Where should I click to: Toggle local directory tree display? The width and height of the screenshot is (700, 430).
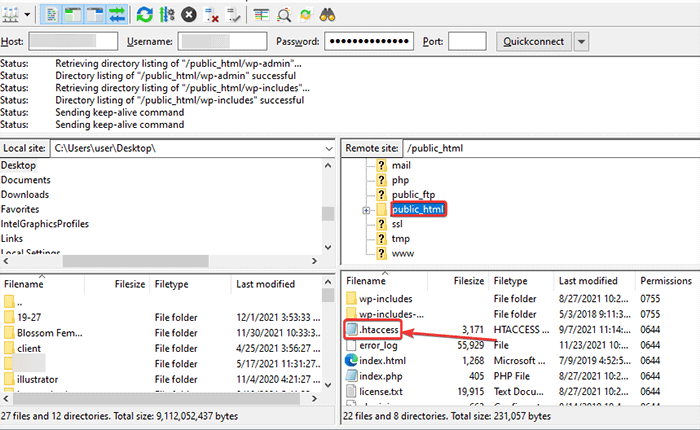[75, 14]
